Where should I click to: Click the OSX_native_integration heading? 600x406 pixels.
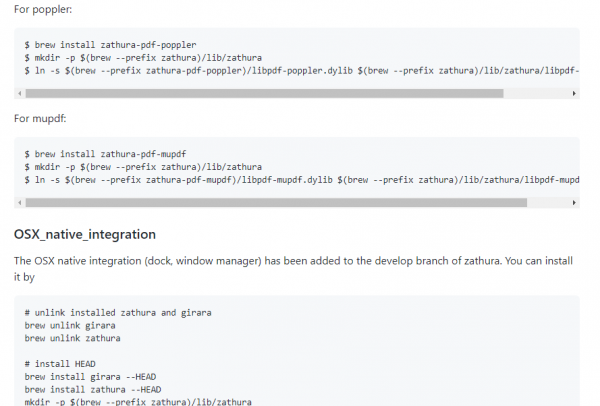pos(85,235)
